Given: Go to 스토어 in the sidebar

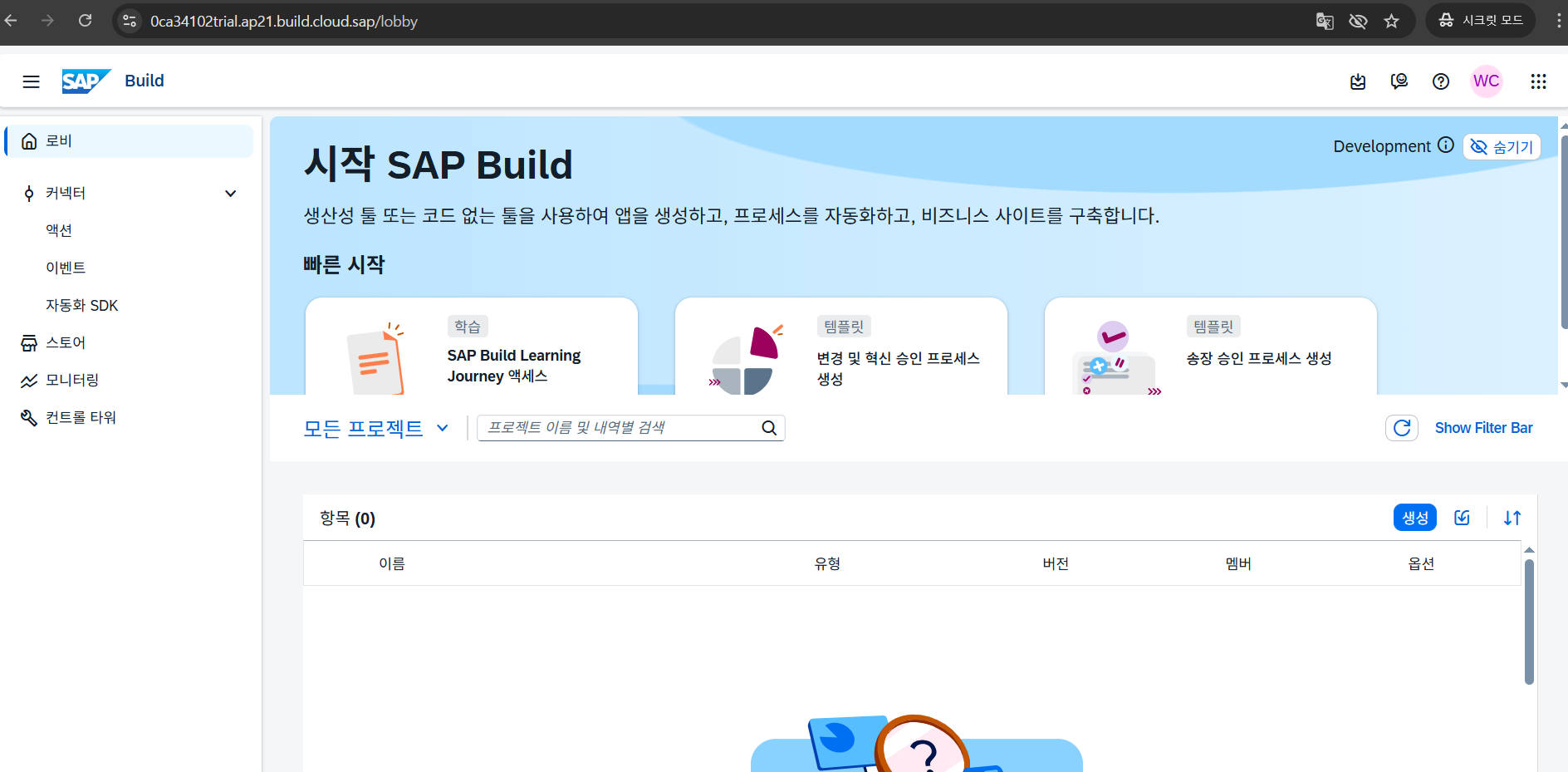Looking at the screenshot, I should tap(66, 342).
